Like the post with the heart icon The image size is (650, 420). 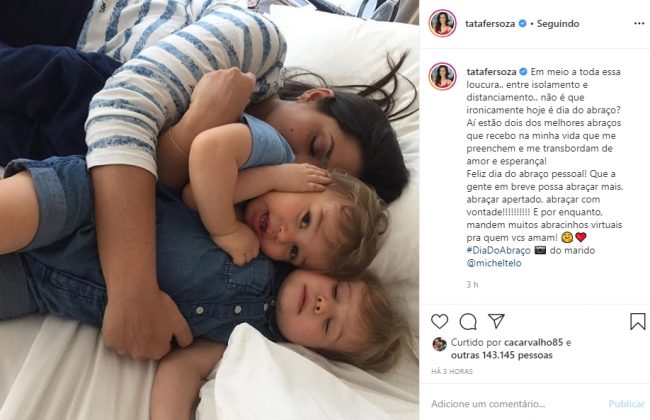point(439,321)
